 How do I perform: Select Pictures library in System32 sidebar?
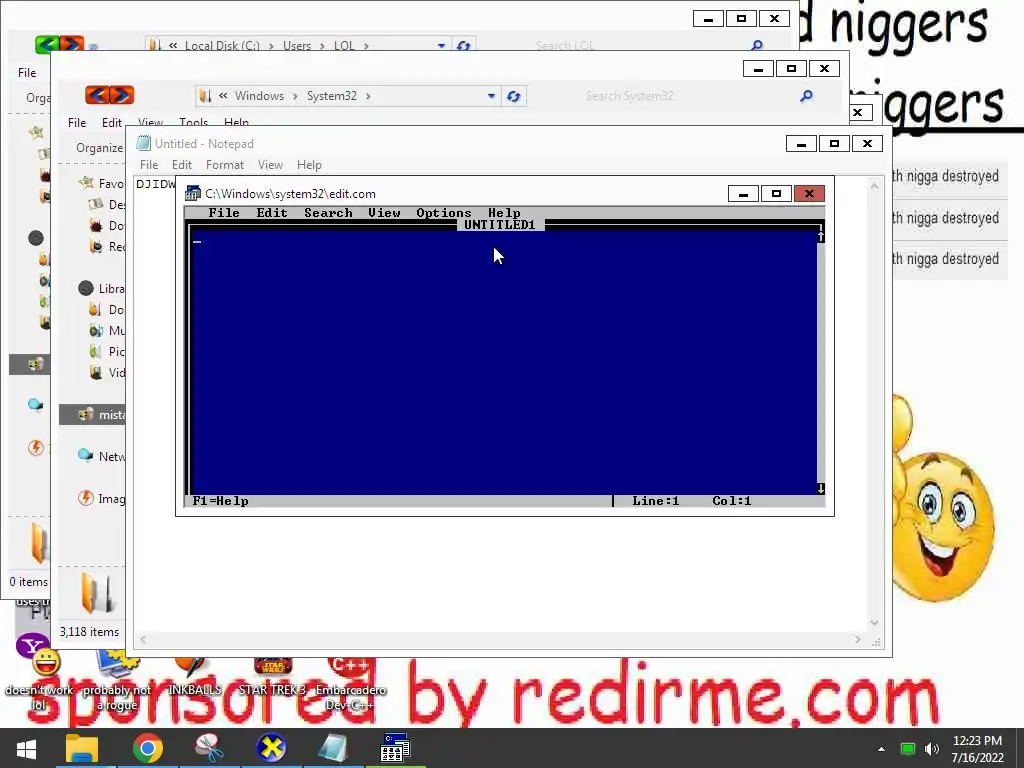click(106, 351)
